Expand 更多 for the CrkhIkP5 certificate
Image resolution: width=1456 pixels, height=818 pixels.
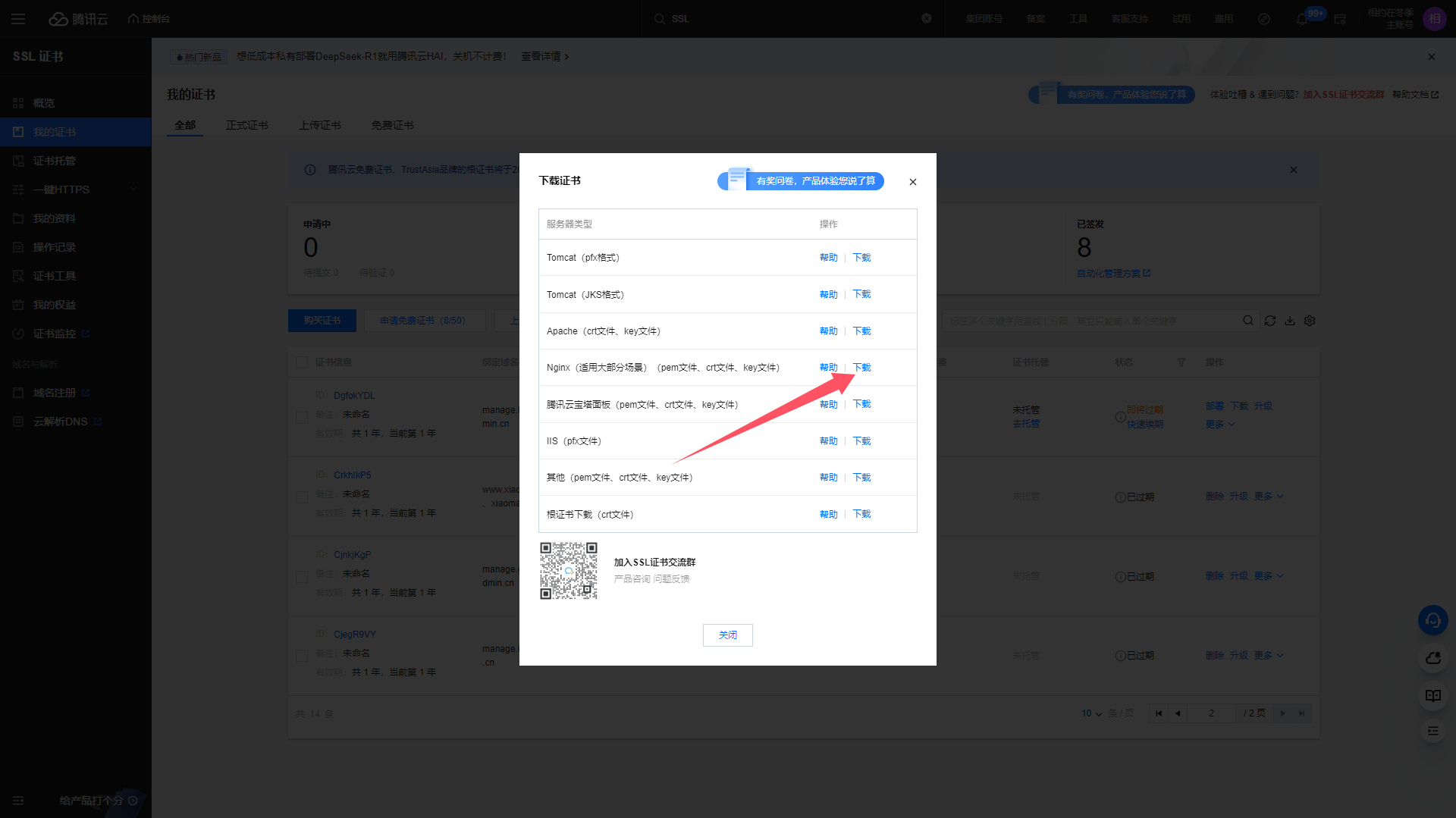[x=1268, y=497]
